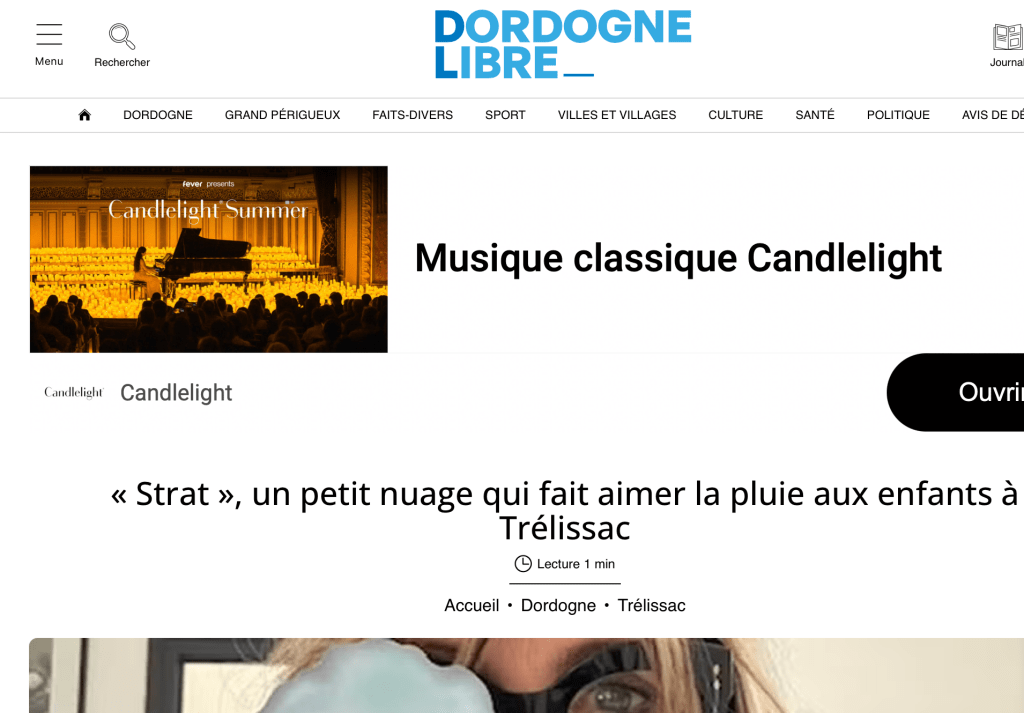The height and width of the screenshot is (713, 1024).
Task: Go to the Culture section
Action: coord(735,115)
